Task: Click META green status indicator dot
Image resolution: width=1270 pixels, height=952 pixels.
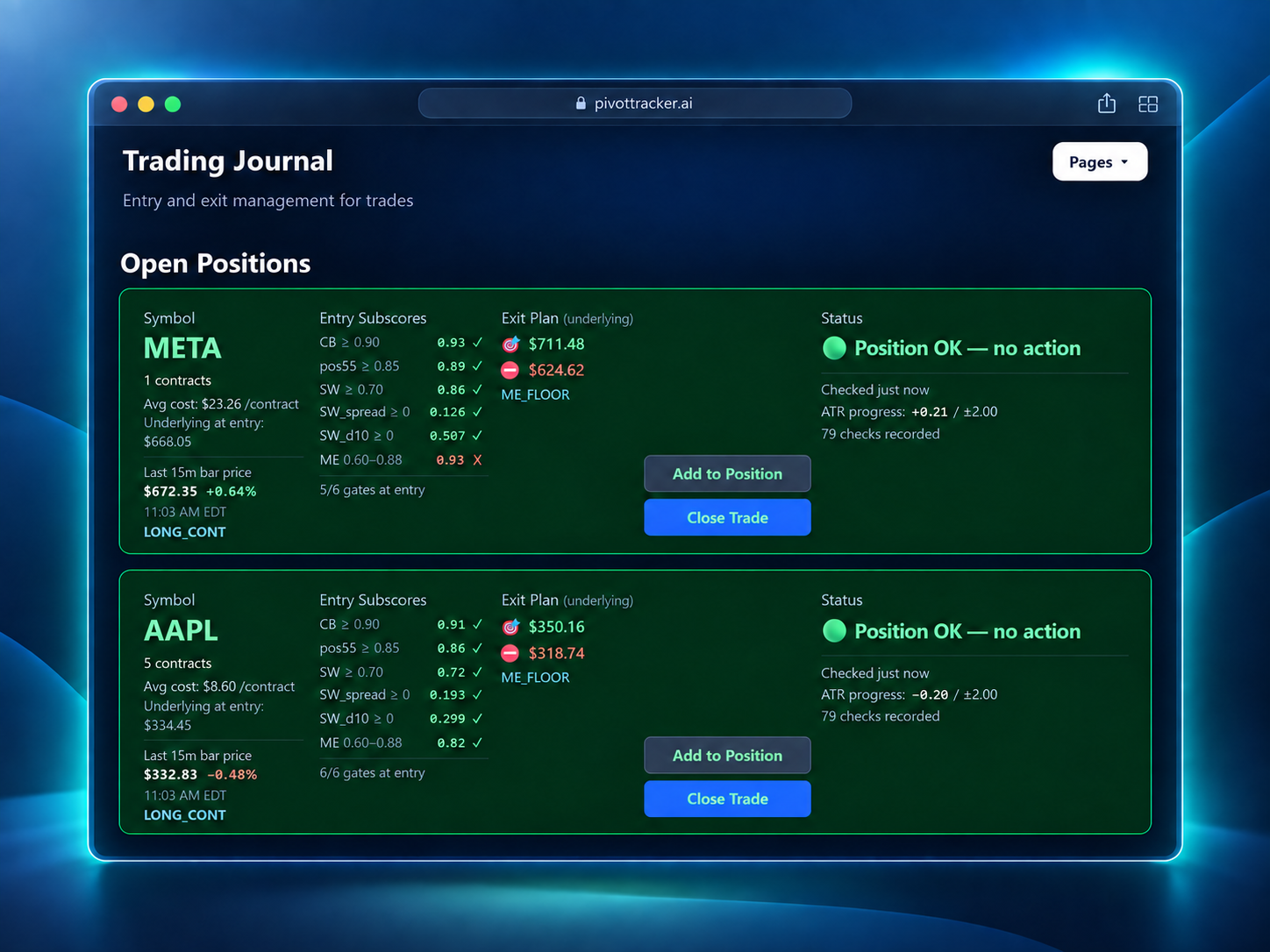Action: (834, 348)
